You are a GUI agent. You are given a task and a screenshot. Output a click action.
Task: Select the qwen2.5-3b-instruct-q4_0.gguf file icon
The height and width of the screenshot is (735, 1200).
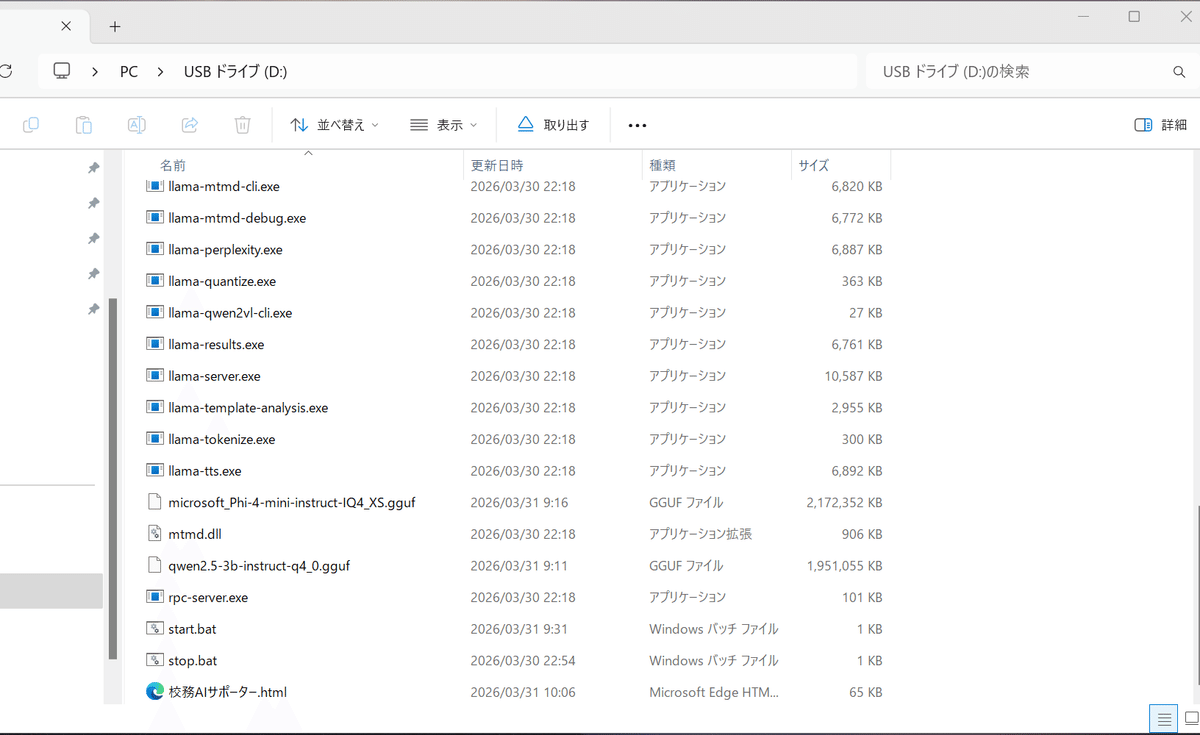(154, 565)
